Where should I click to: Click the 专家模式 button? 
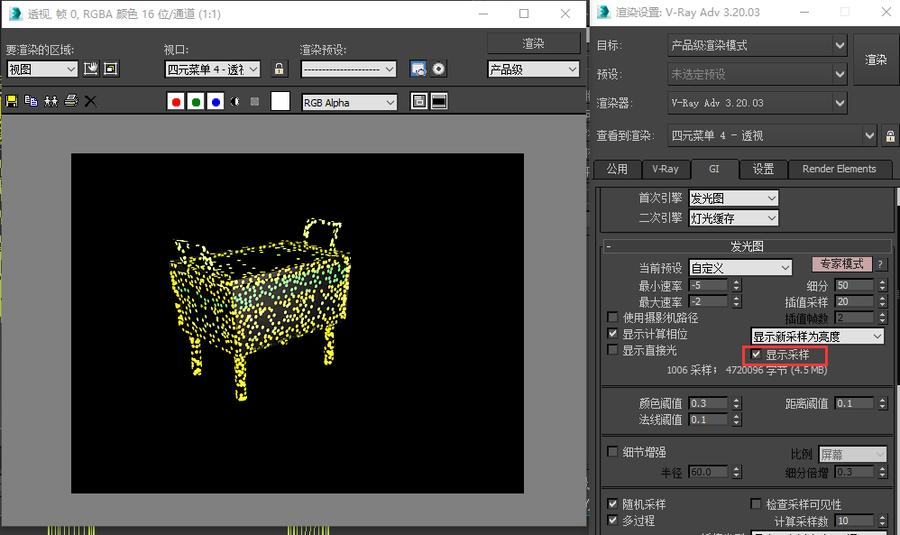pos(841,264)
